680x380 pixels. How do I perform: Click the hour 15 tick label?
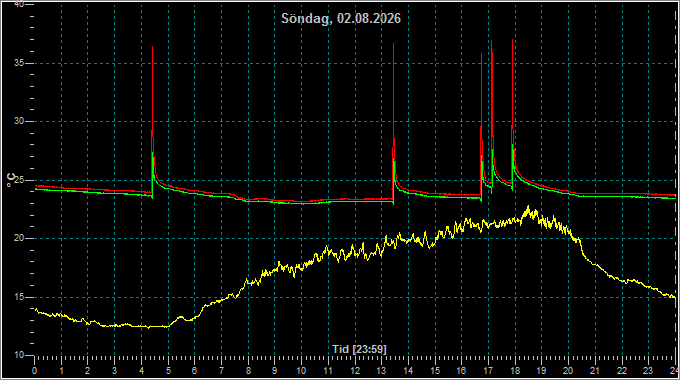coord(435,371)
